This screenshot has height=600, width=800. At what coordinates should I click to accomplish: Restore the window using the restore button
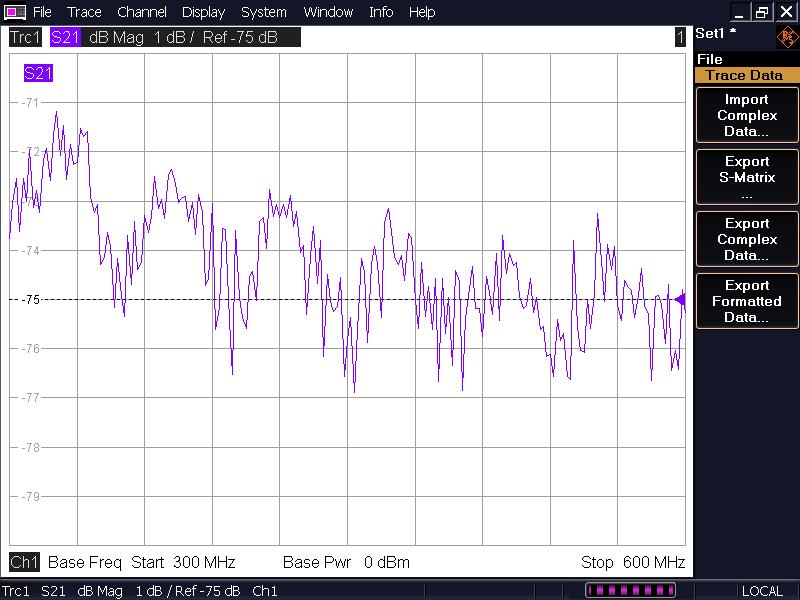(x=763, y=12)
